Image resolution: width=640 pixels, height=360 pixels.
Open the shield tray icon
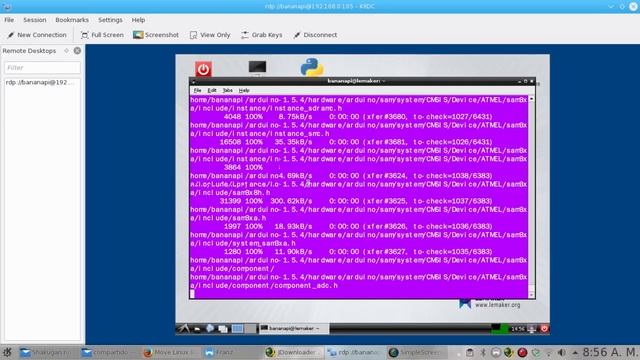click(536, 353)
